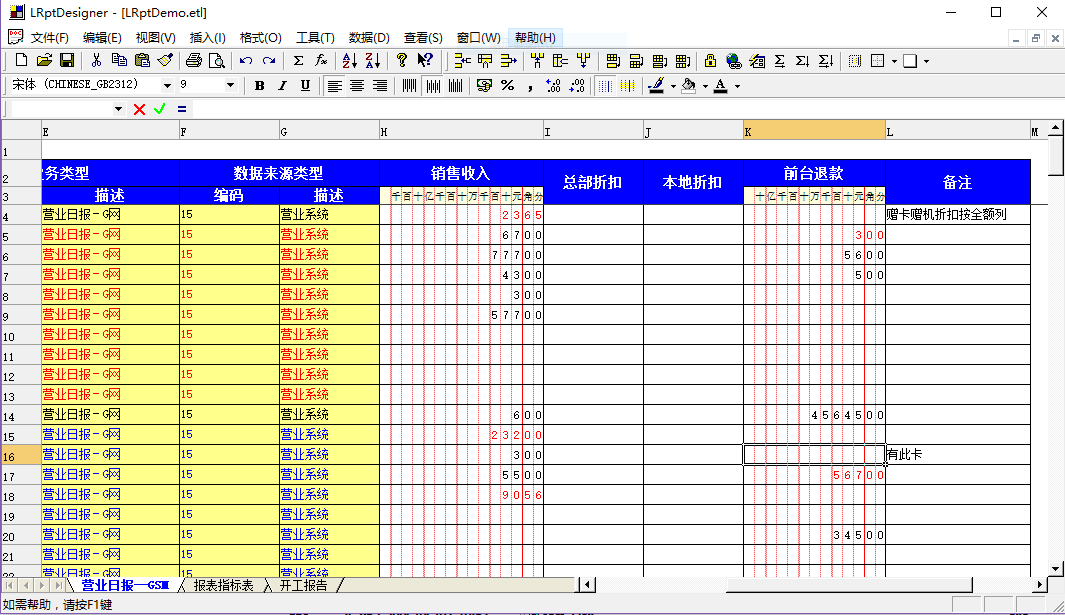Expand the border style dropdown arrow

click(x=894, y=61)
